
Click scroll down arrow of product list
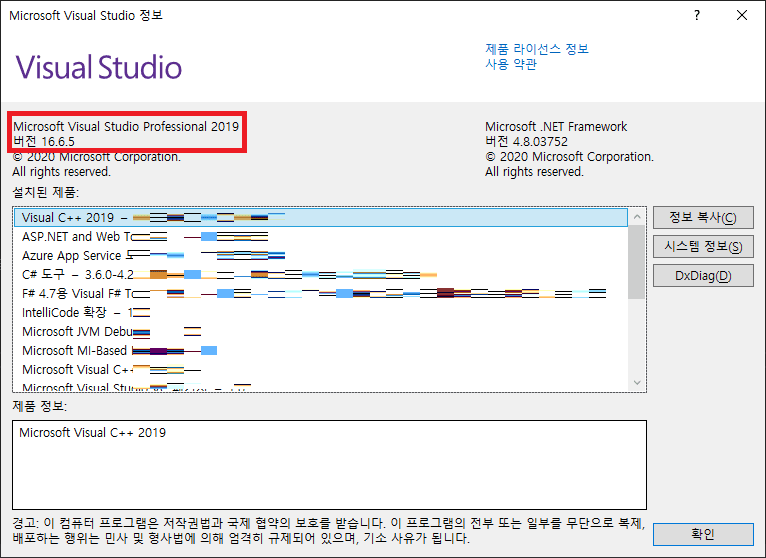[x=637, y=383]
